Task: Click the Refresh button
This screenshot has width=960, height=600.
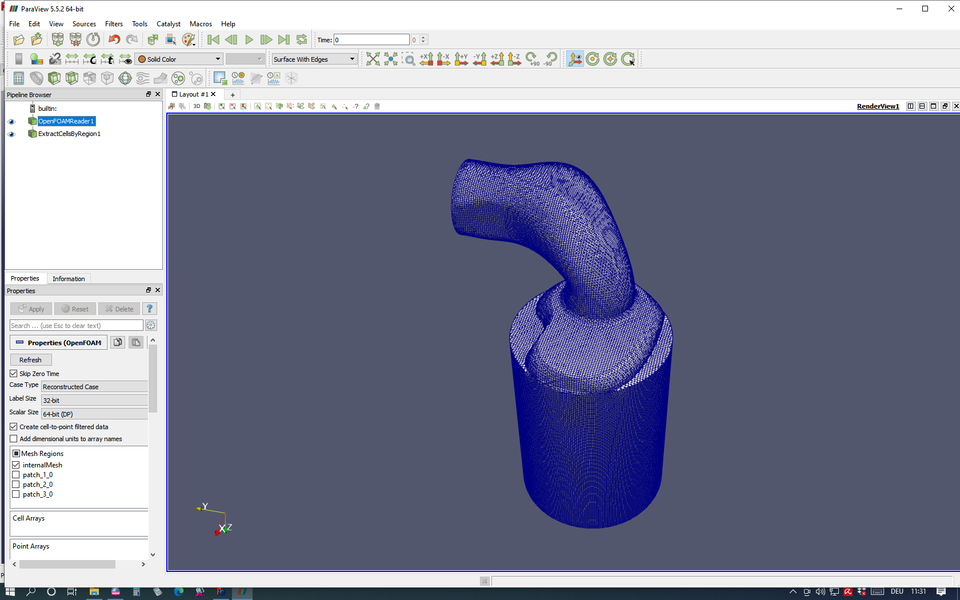Action: pyautogui.click(x=30, y=359)
